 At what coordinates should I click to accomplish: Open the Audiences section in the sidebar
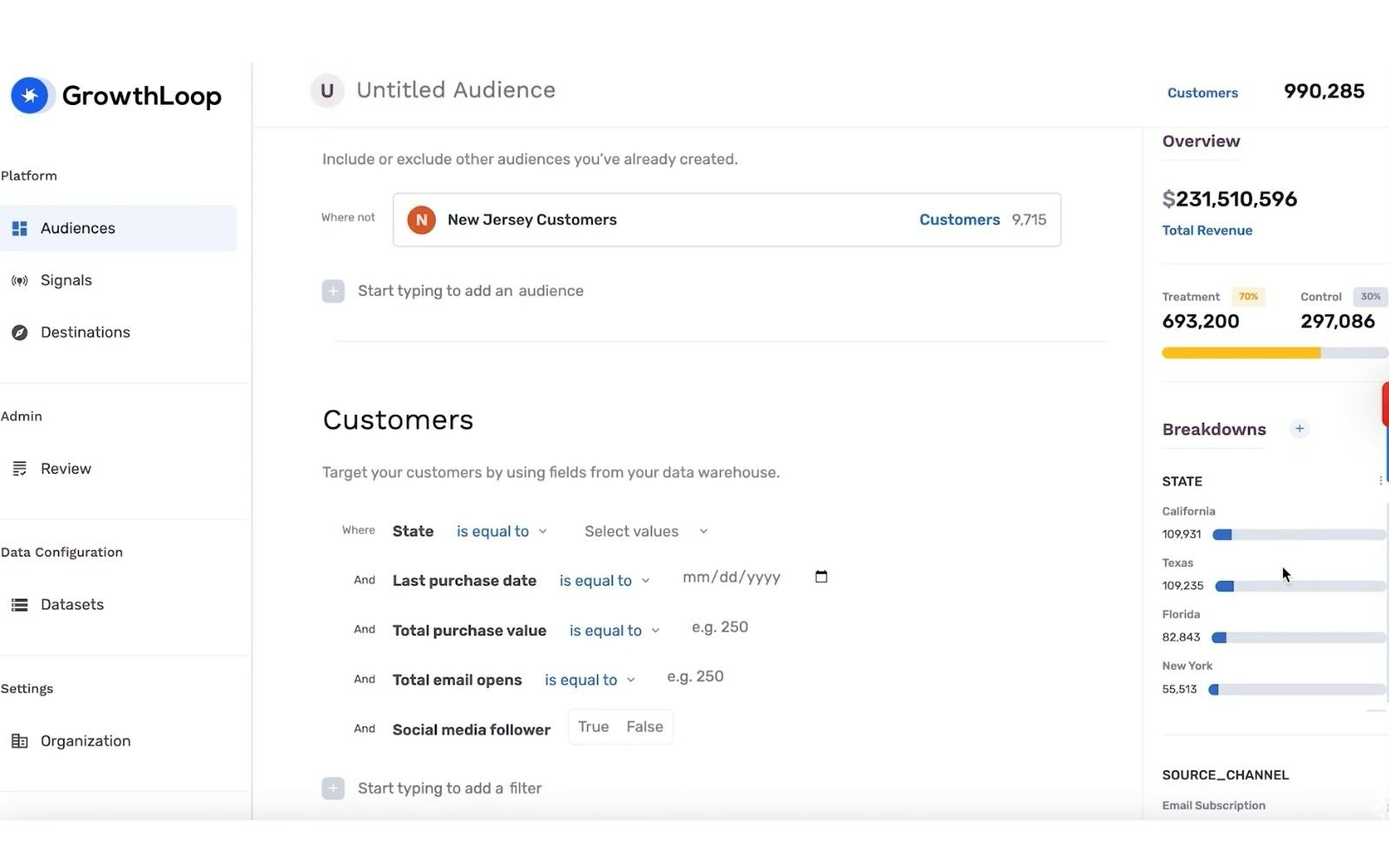77,227
